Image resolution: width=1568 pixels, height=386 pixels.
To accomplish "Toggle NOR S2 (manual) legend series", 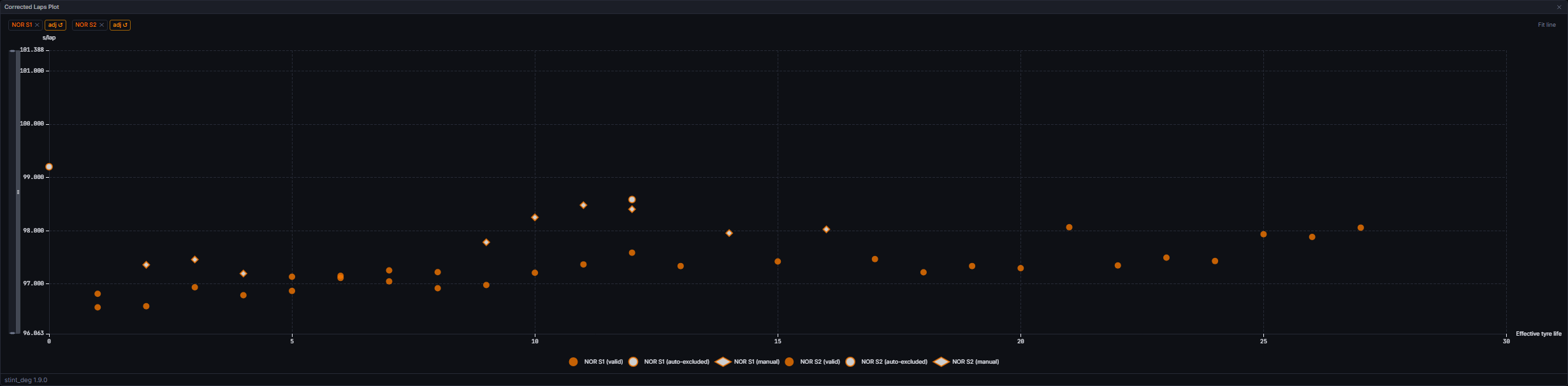I will click(966, 362).
